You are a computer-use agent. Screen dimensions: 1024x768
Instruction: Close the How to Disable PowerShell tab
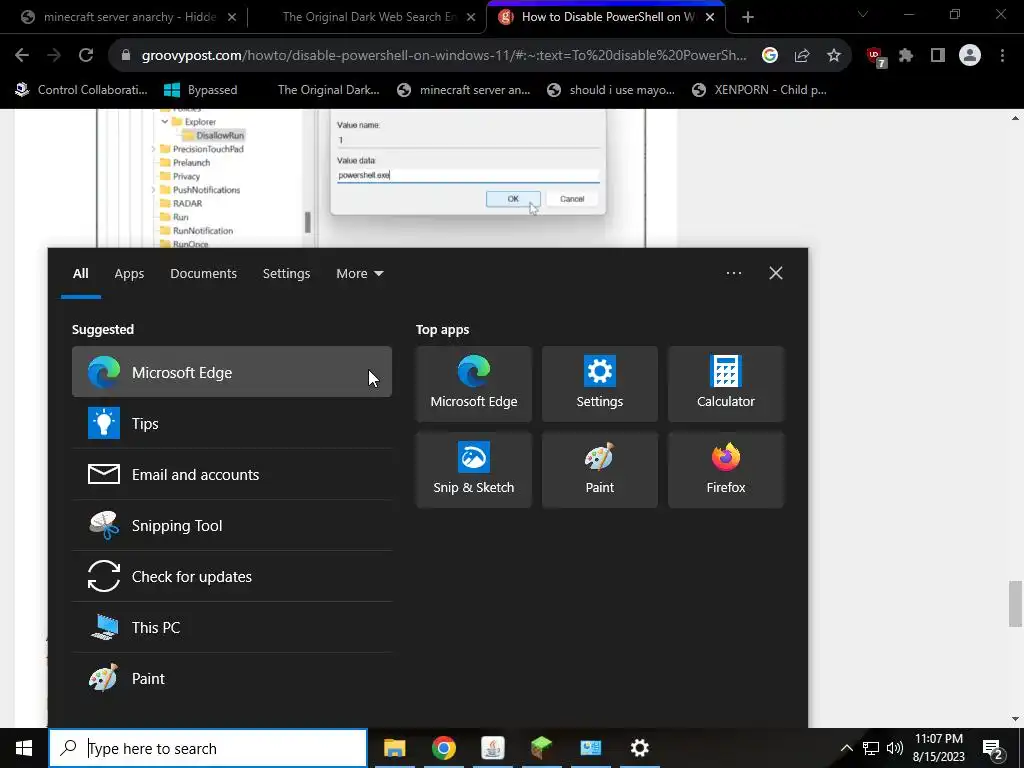pos(710,17)
